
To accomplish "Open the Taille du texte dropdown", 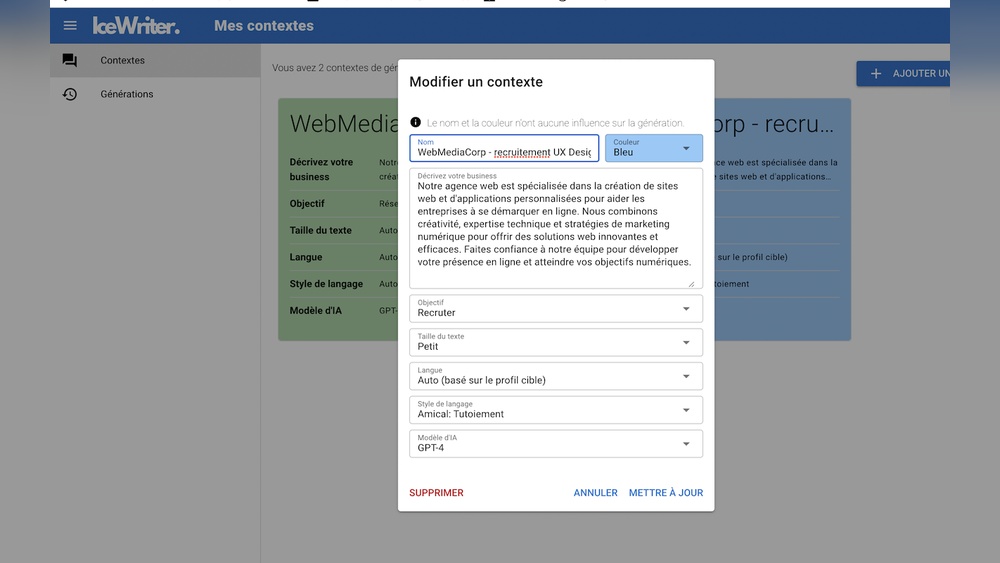I will (556, 343).
